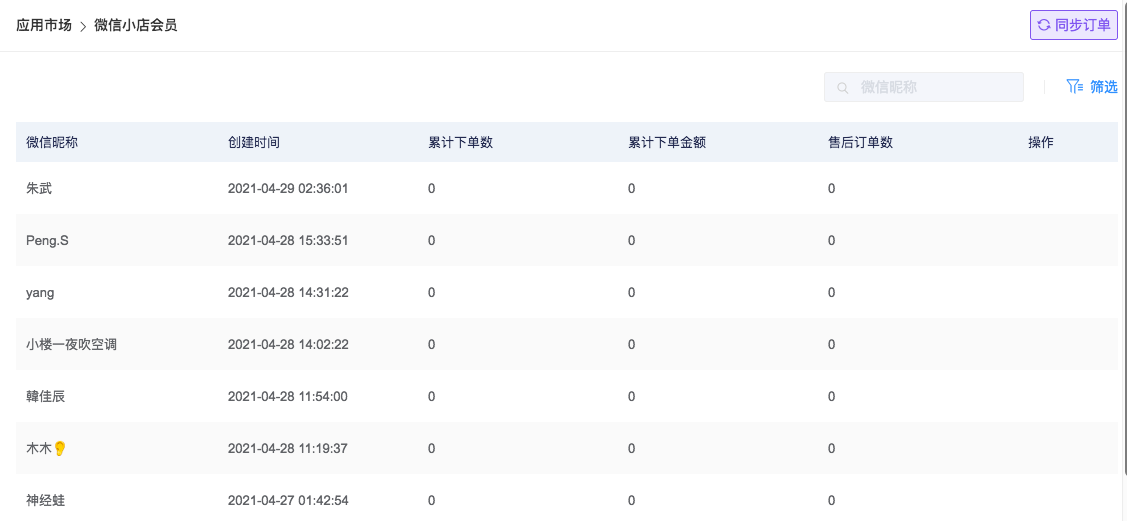Click 微信小店会员 breadcrumb item
The width and height of the screenshot is (1127, 521).
(136, 26)
